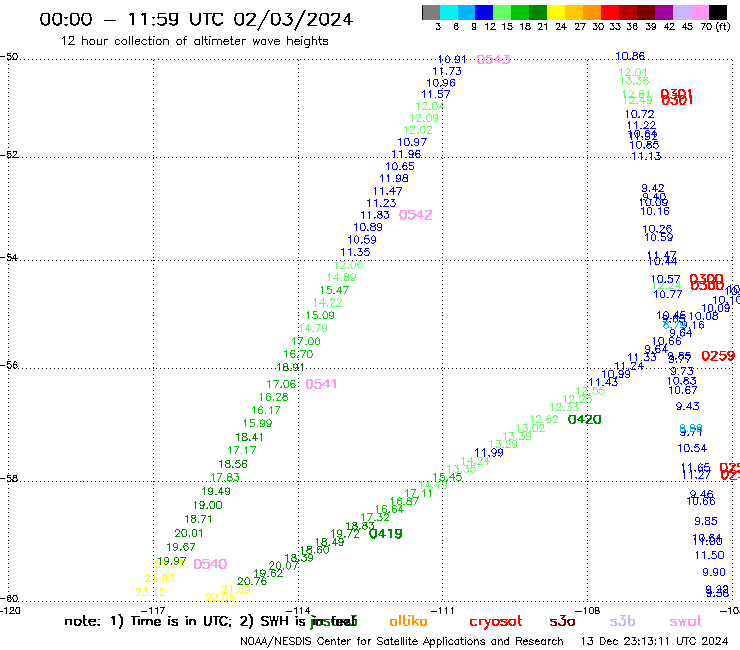The height and width of the screenshot is (650, 740).
Task: Click the wave height value 10.72
Action: (x=639, y=114)
